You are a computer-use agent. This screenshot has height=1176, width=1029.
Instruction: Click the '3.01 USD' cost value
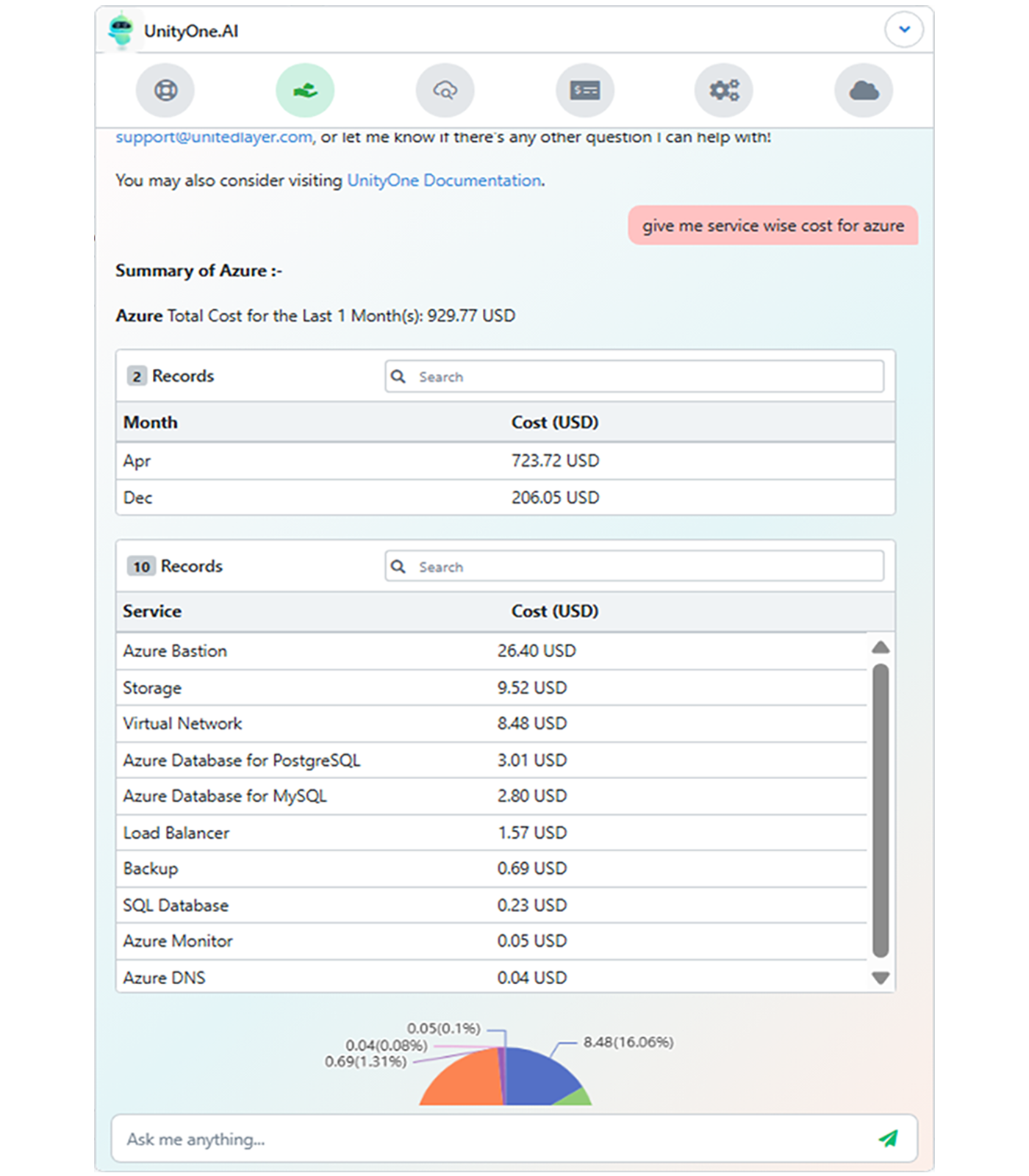(x=532, y=761)
